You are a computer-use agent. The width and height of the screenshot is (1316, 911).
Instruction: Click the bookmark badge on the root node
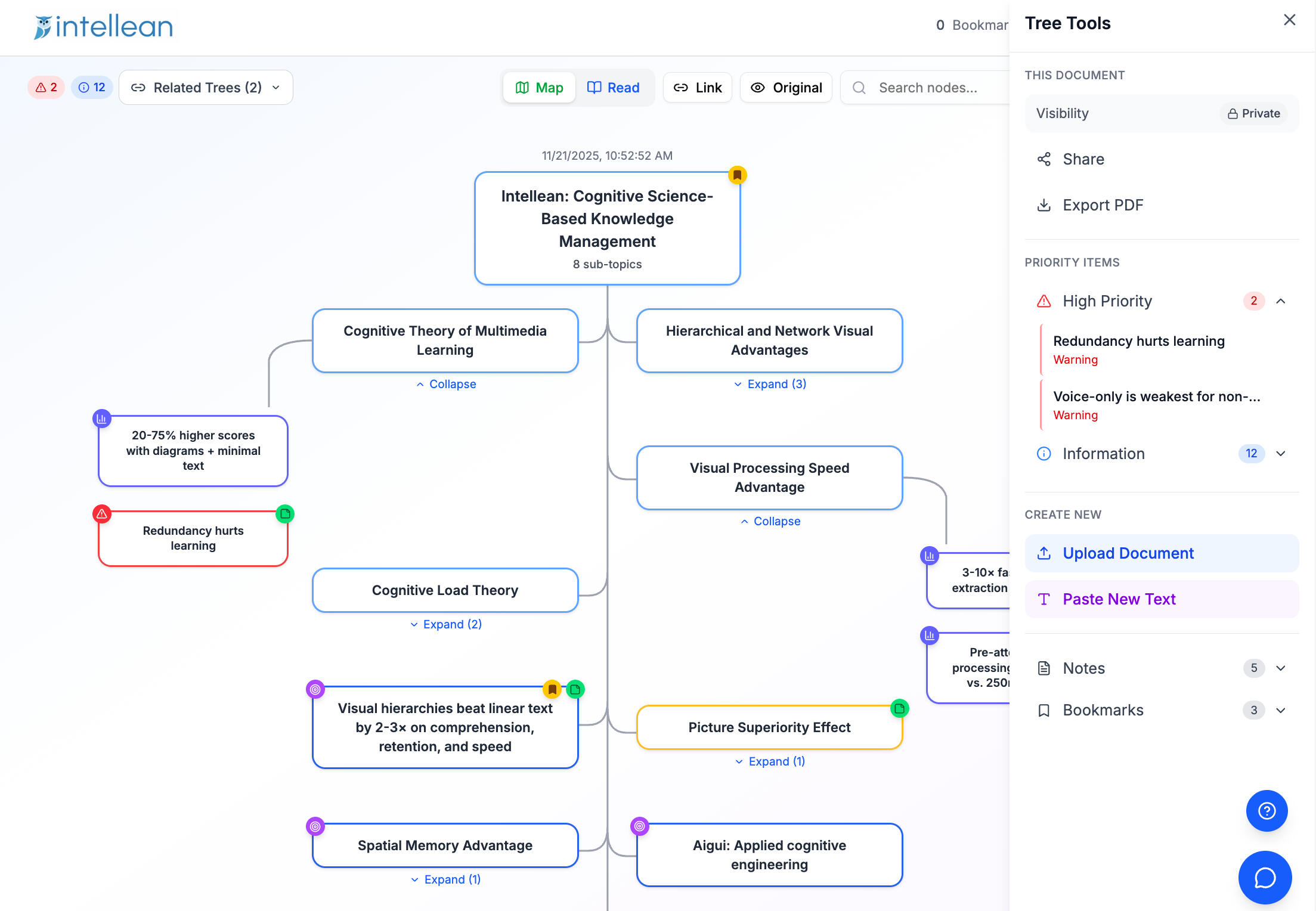737,175
